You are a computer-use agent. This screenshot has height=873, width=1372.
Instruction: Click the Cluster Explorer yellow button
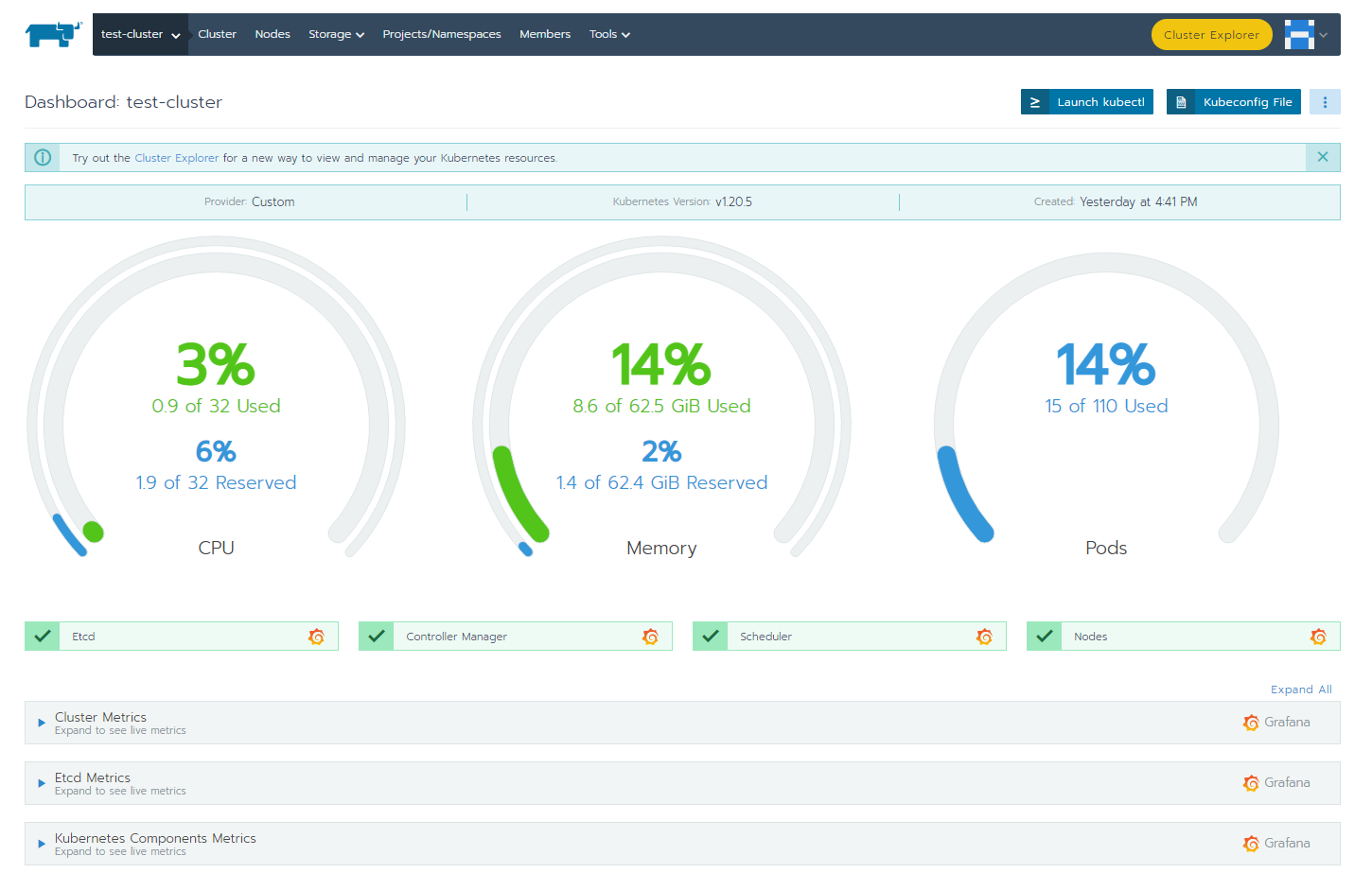1211,35
